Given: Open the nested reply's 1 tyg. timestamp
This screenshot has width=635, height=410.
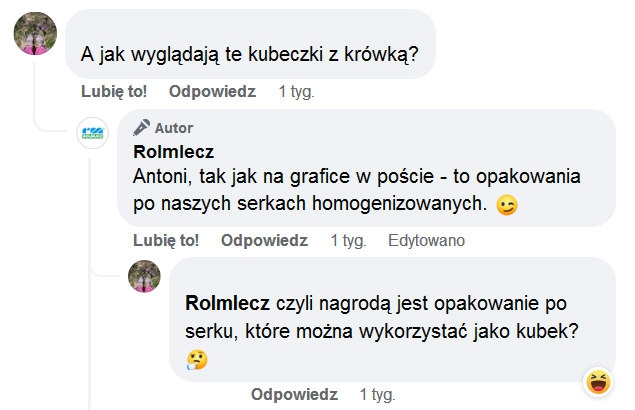Looking at the screenshot, I should point(377,393).
